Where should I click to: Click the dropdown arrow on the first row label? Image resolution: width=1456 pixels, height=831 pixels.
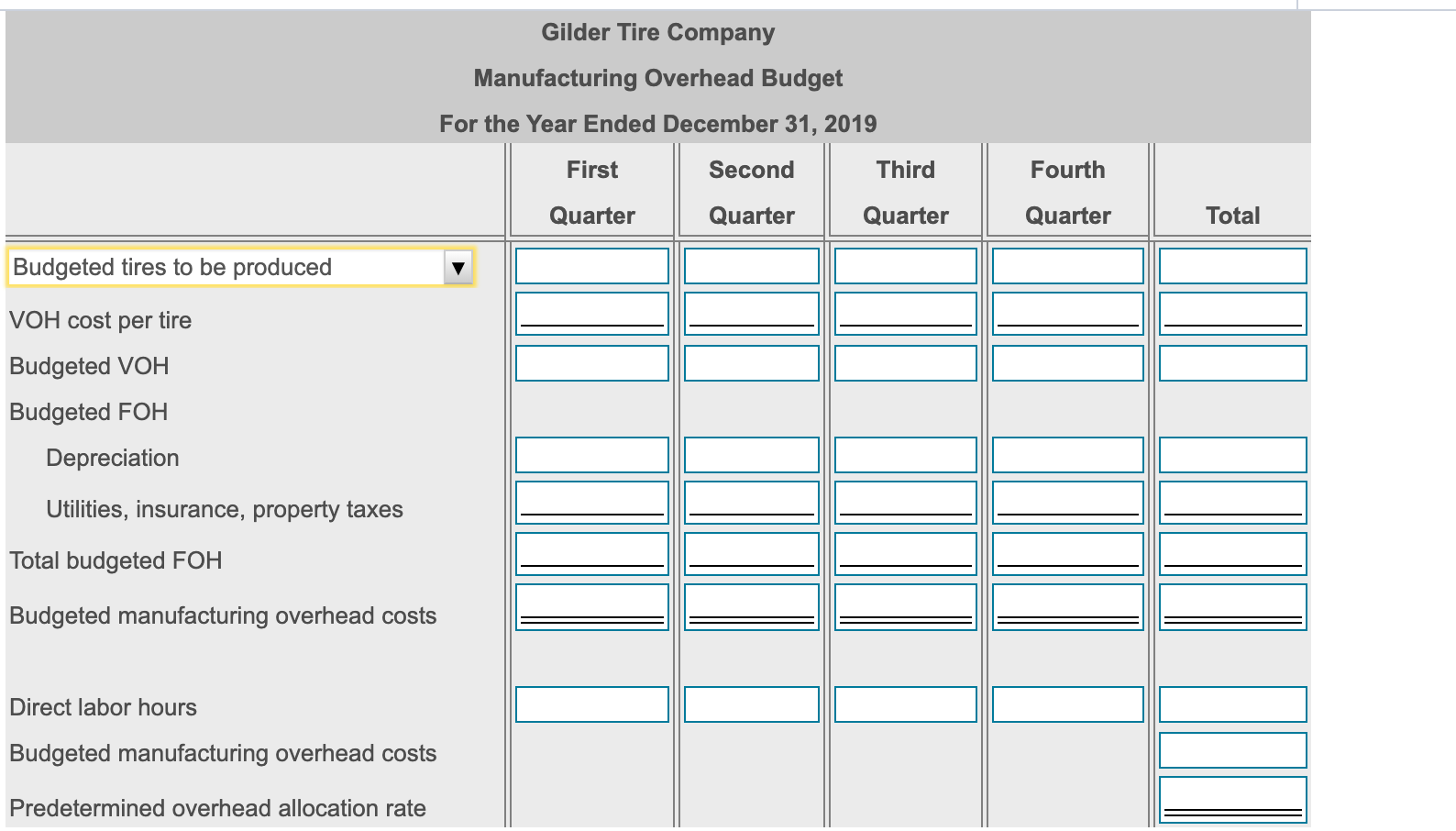pyautogui.click(x=458, y=268)
